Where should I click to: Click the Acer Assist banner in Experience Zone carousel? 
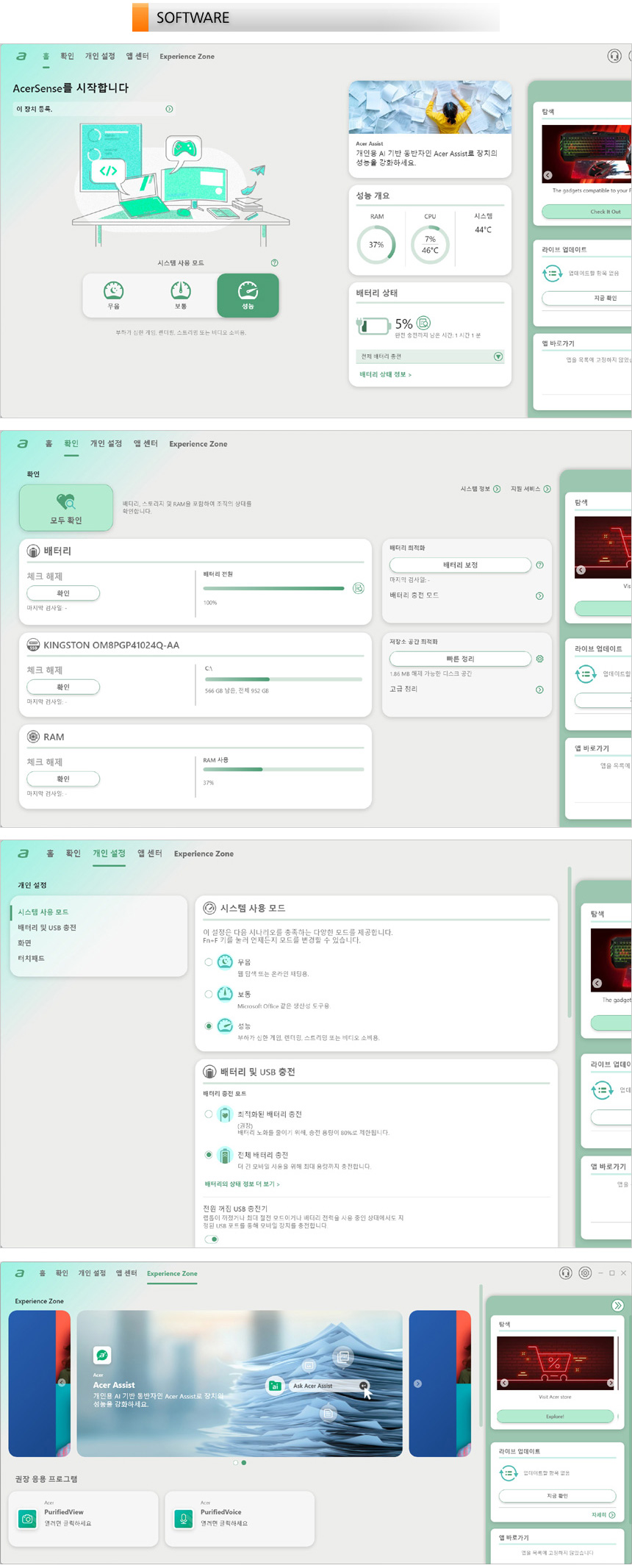(x=240, y=1383)
